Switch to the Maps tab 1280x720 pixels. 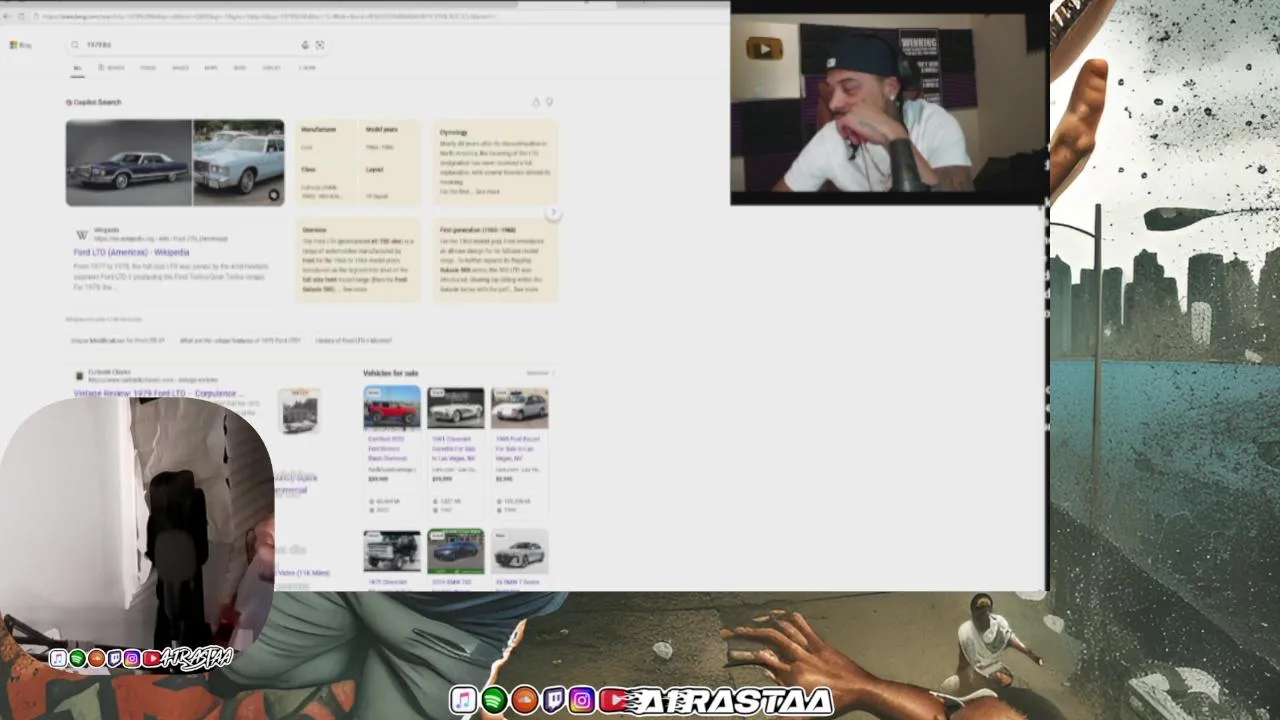point(211,68)
